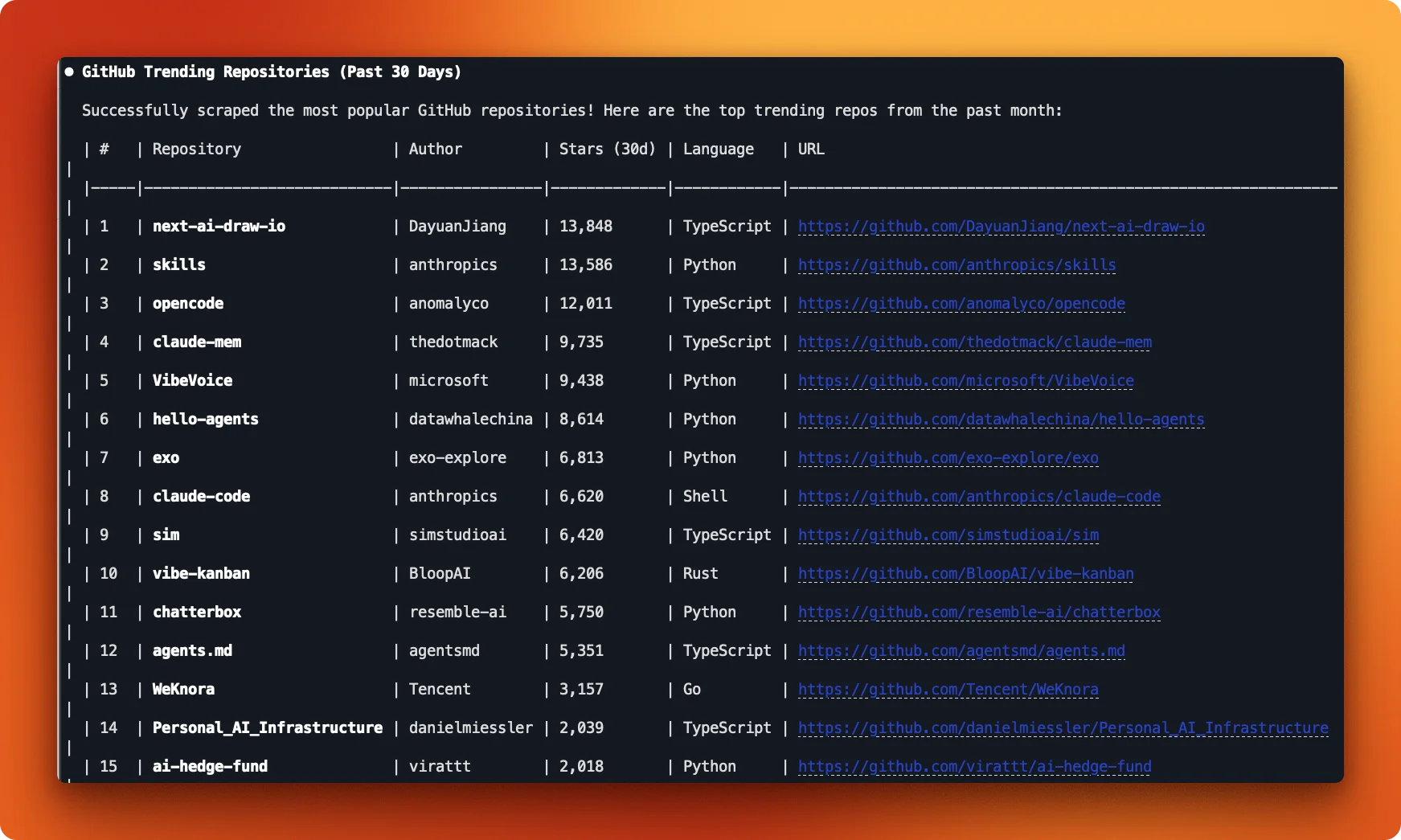Open the anthropics skills repository URL

(x=956, y=264)
